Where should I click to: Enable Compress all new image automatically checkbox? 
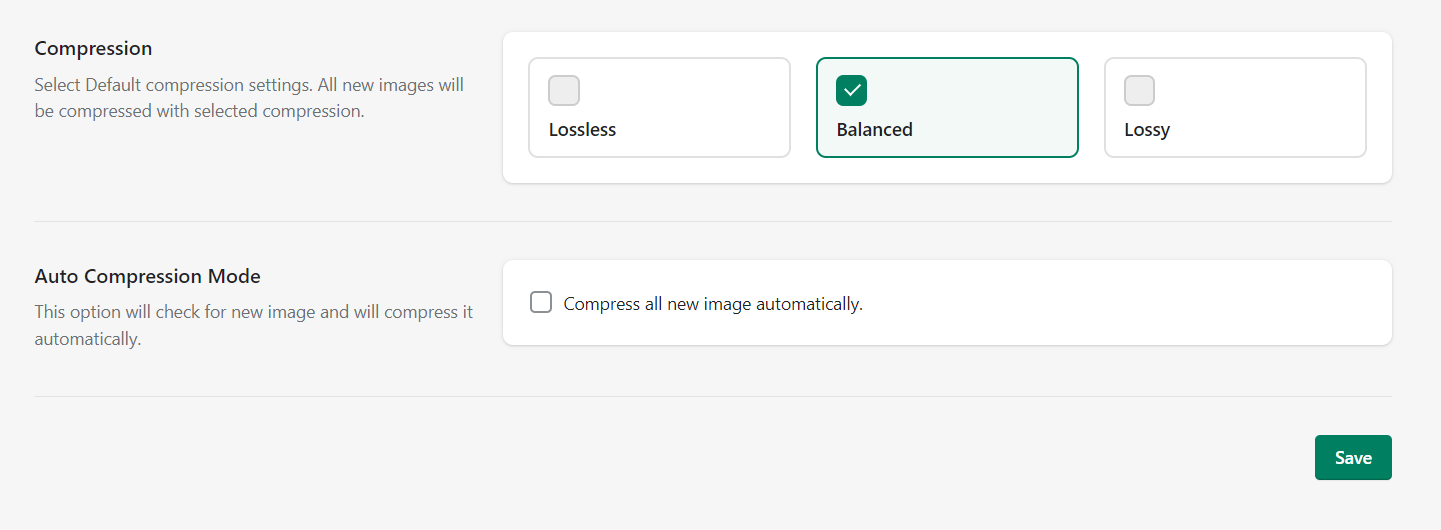coord(541,302)
